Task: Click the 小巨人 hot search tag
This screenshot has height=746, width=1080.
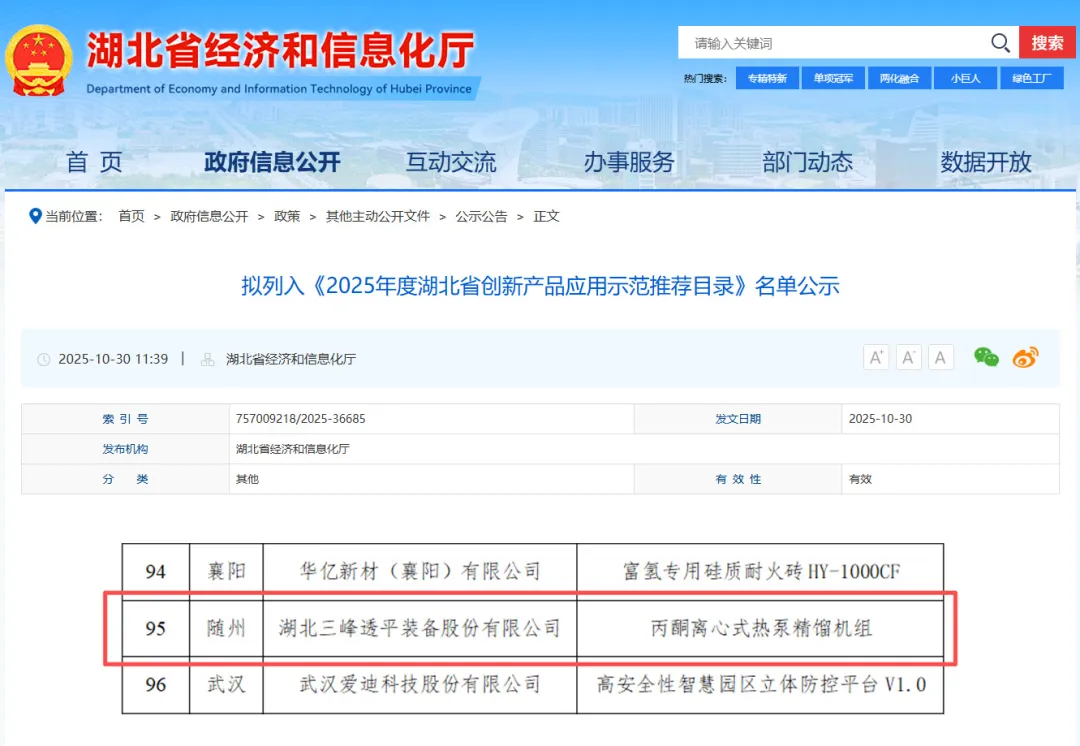Action: [x=965, y=78]
